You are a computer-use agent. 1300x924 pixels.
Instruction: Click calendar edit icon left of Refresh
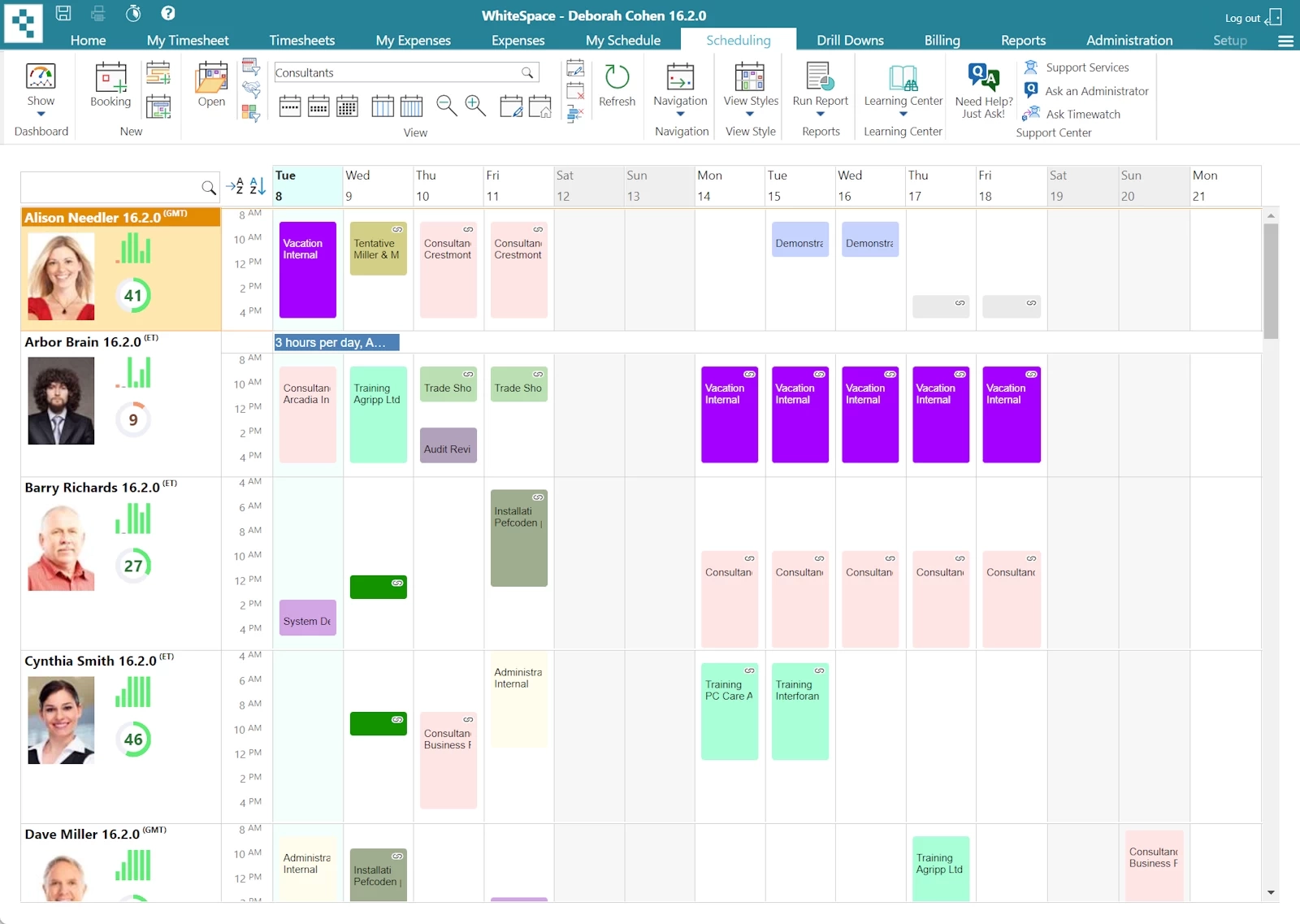click(x=575, y=67)
